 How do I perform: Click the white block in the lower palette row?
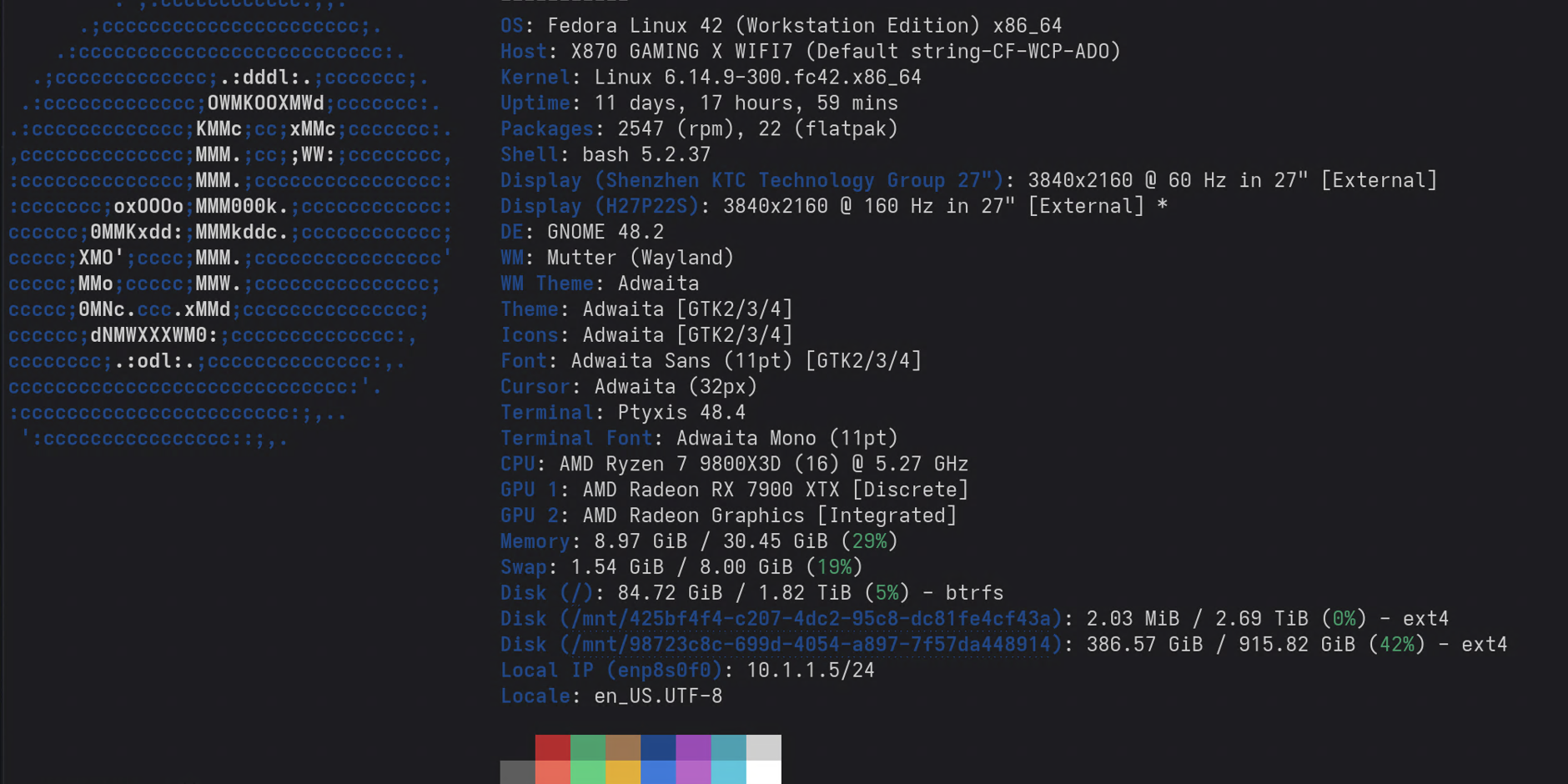tap(764, 772)
